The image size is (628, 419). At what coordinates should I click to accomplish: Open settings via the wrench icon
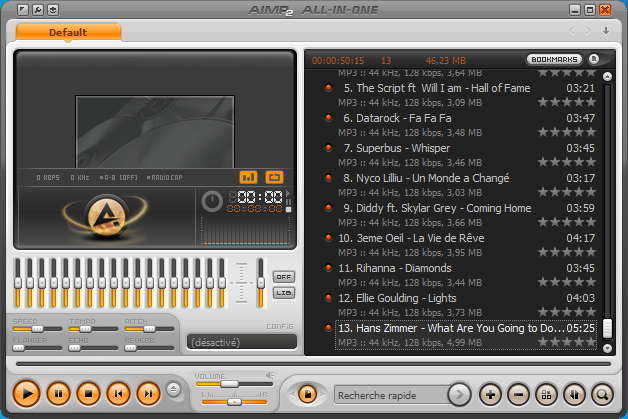coord(38,10)
